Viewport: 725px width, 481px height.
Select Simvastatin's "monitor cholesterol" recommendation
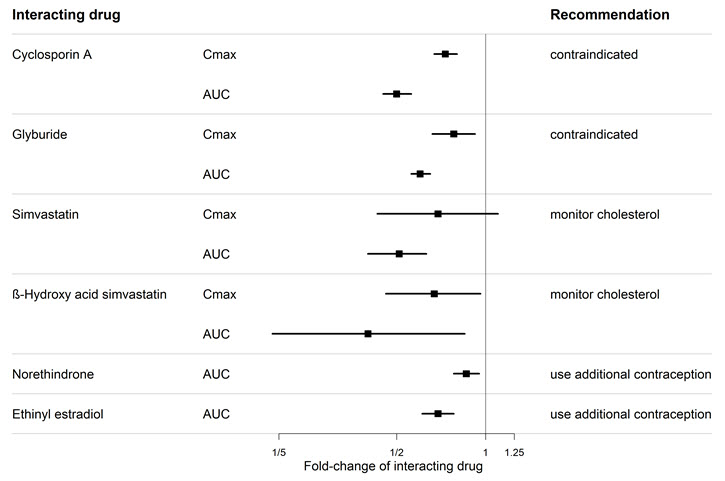[604, 214]
